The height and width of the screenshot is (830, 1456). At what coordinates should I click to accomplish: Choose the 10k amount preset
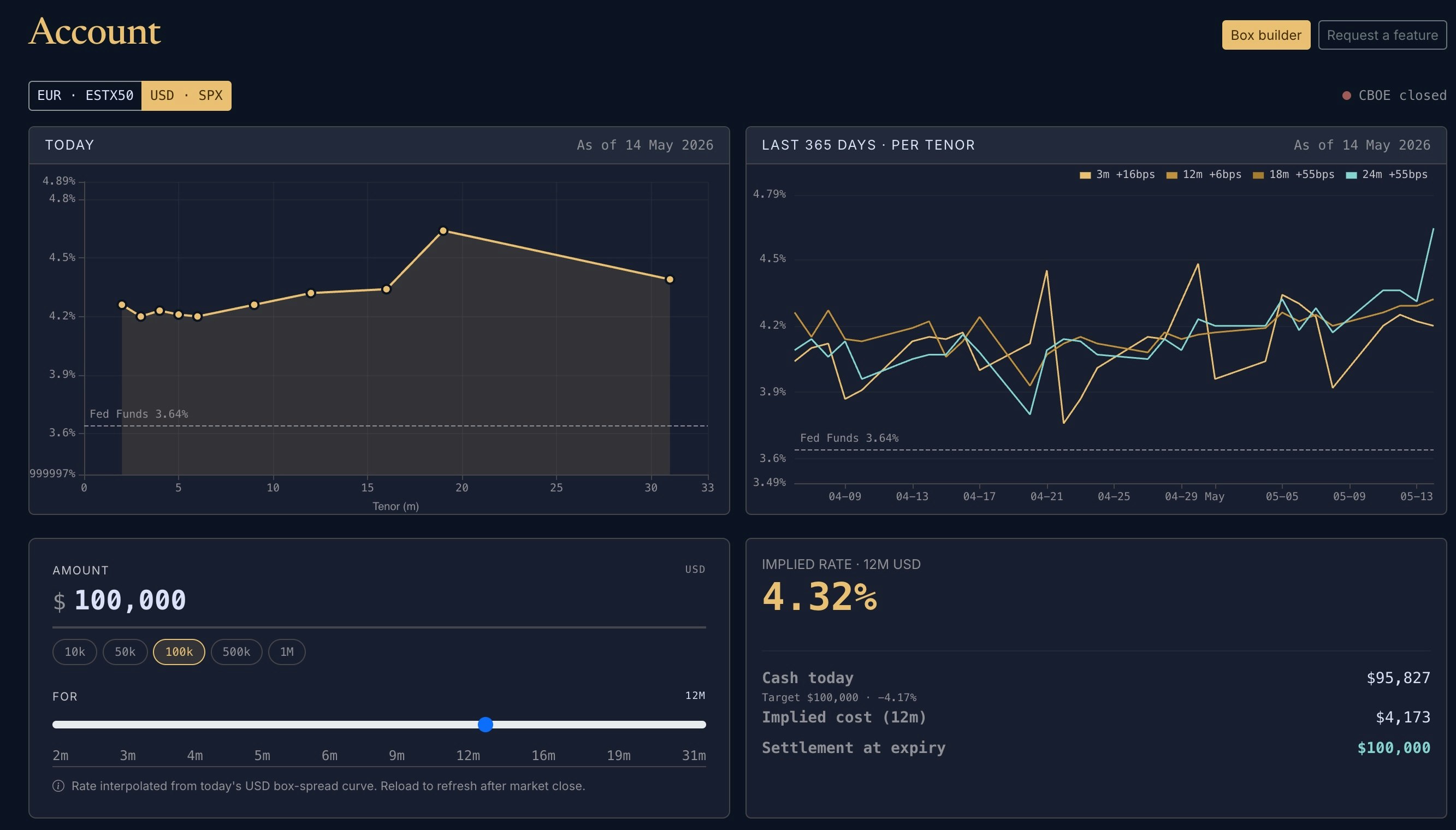pyautogui.click(x=75, y=652)
